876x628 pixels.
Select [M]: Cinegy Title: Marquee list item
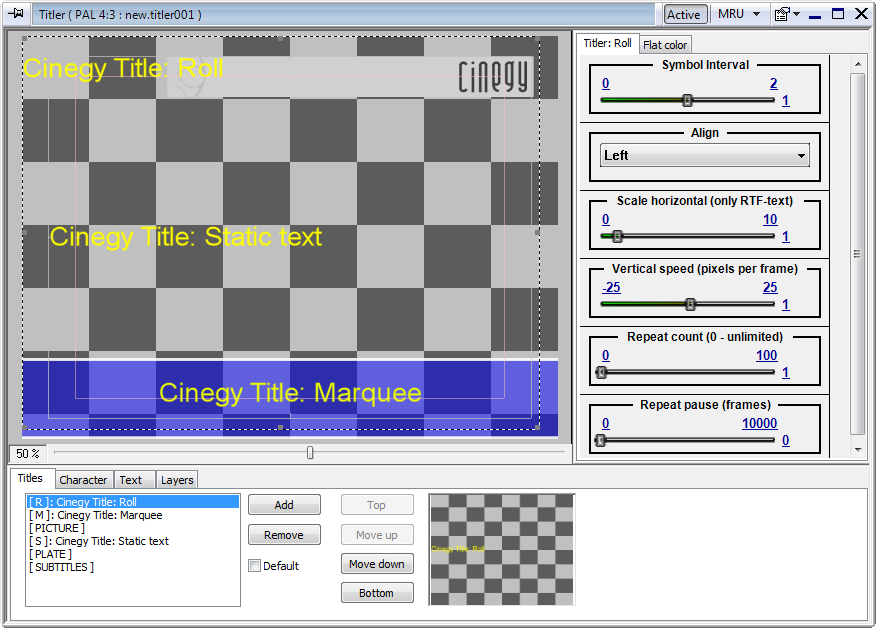point(133,515)
